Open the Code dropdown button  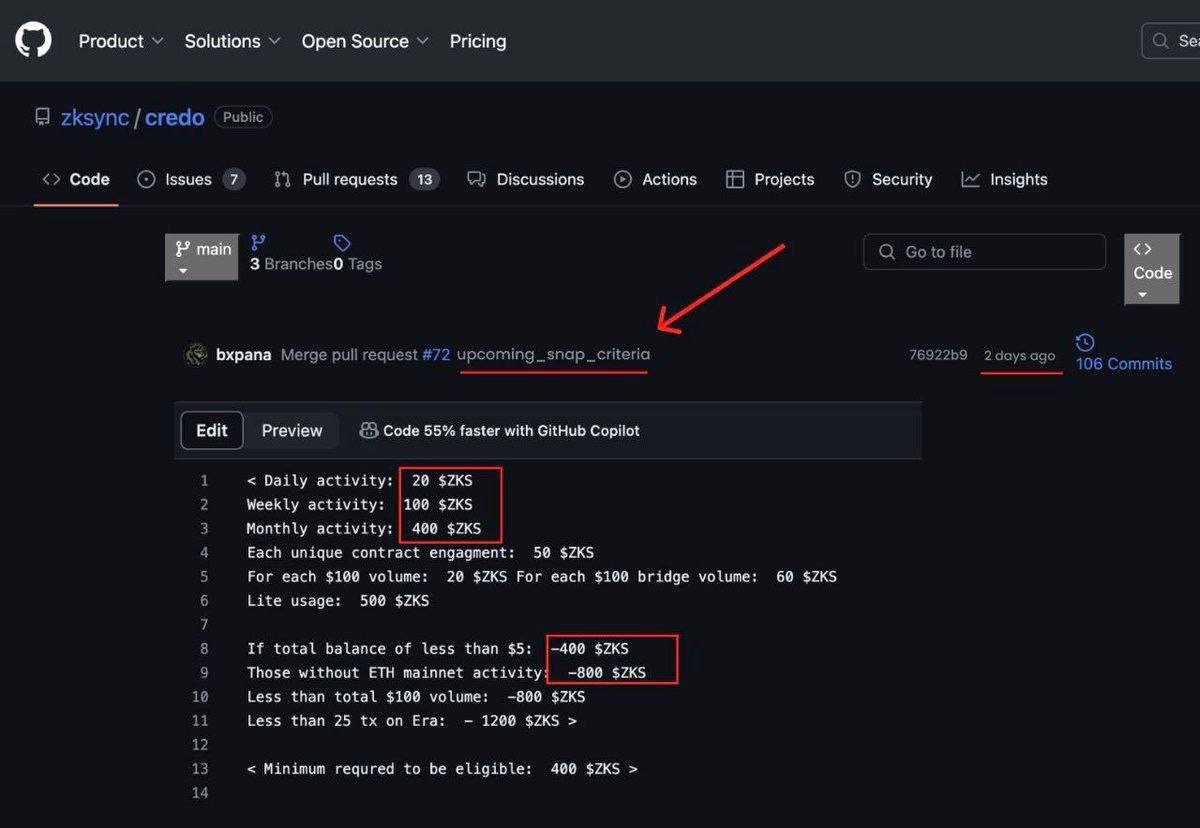pos(1152,270)
